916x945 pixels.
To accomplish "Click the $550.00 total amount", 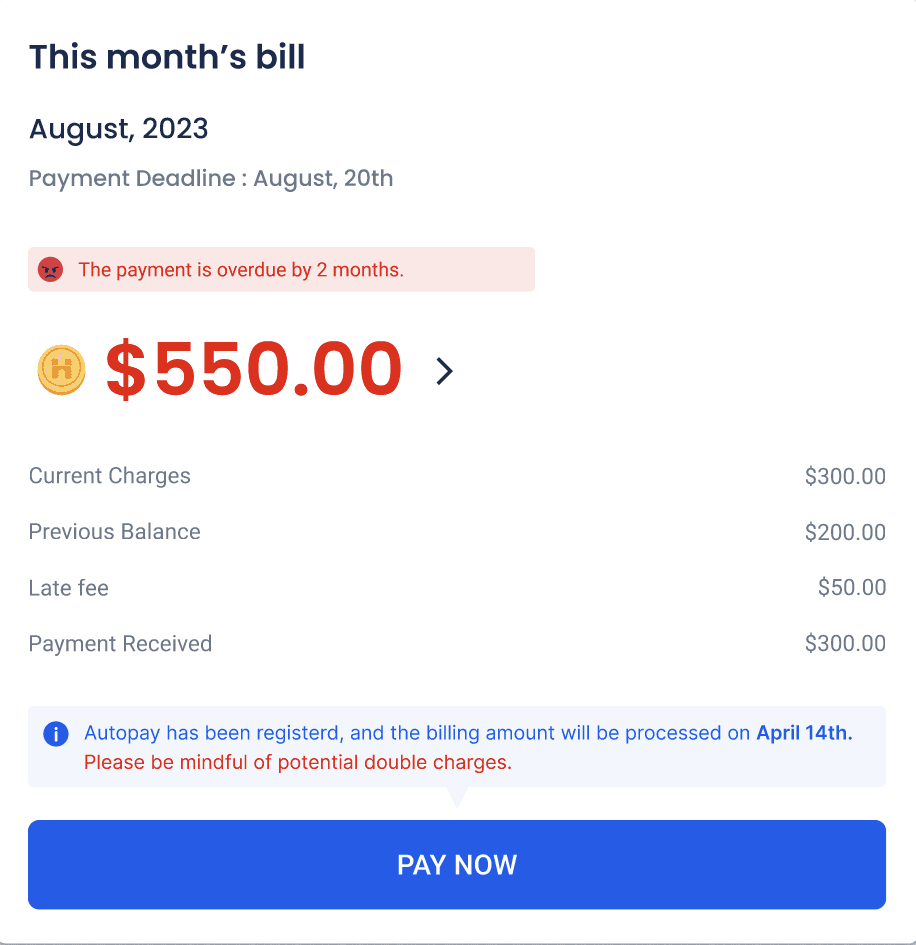I will (254, 370).
